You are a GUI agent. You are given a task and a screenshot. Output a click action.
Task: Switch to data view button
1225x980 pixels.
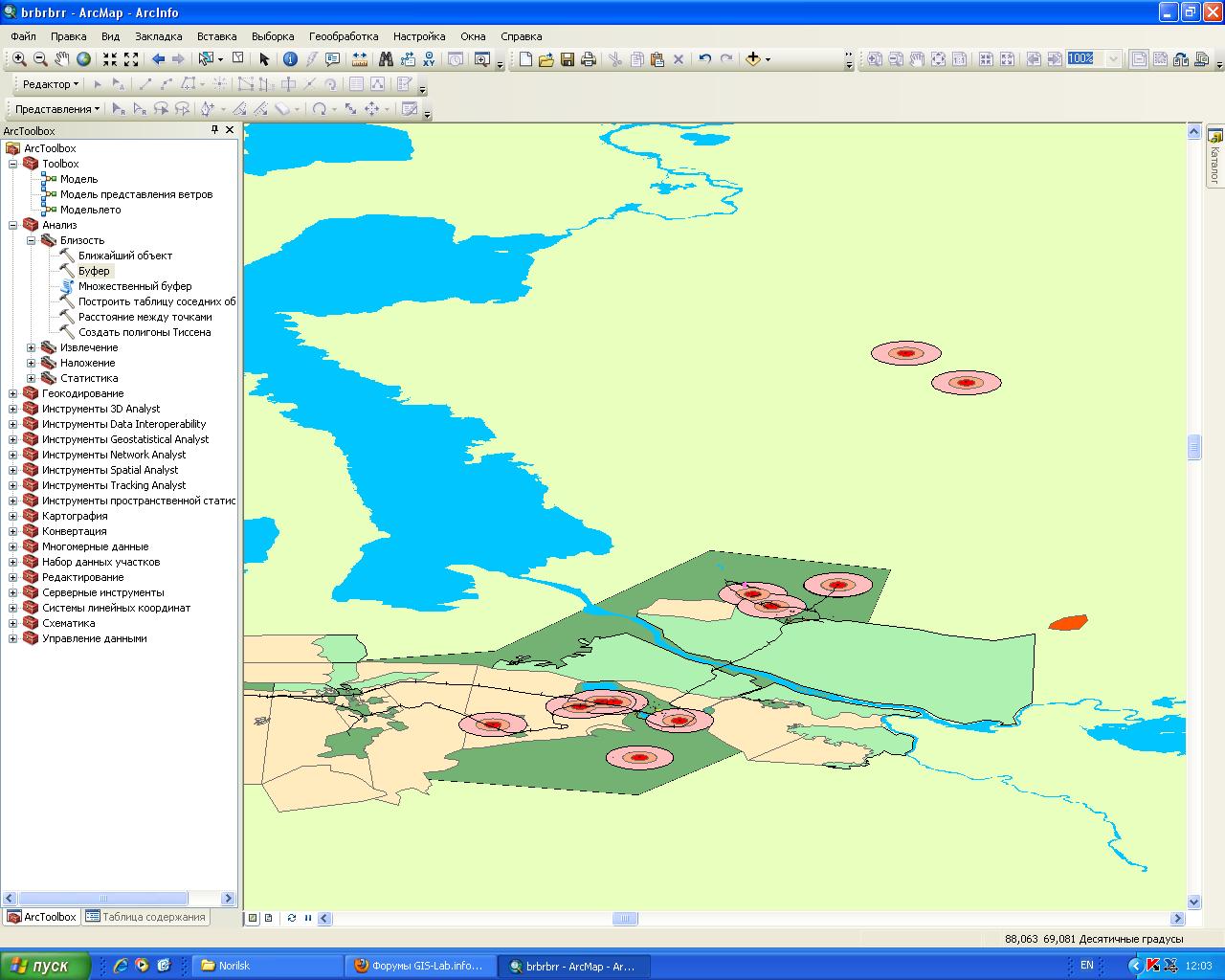[x=253, y=918]
